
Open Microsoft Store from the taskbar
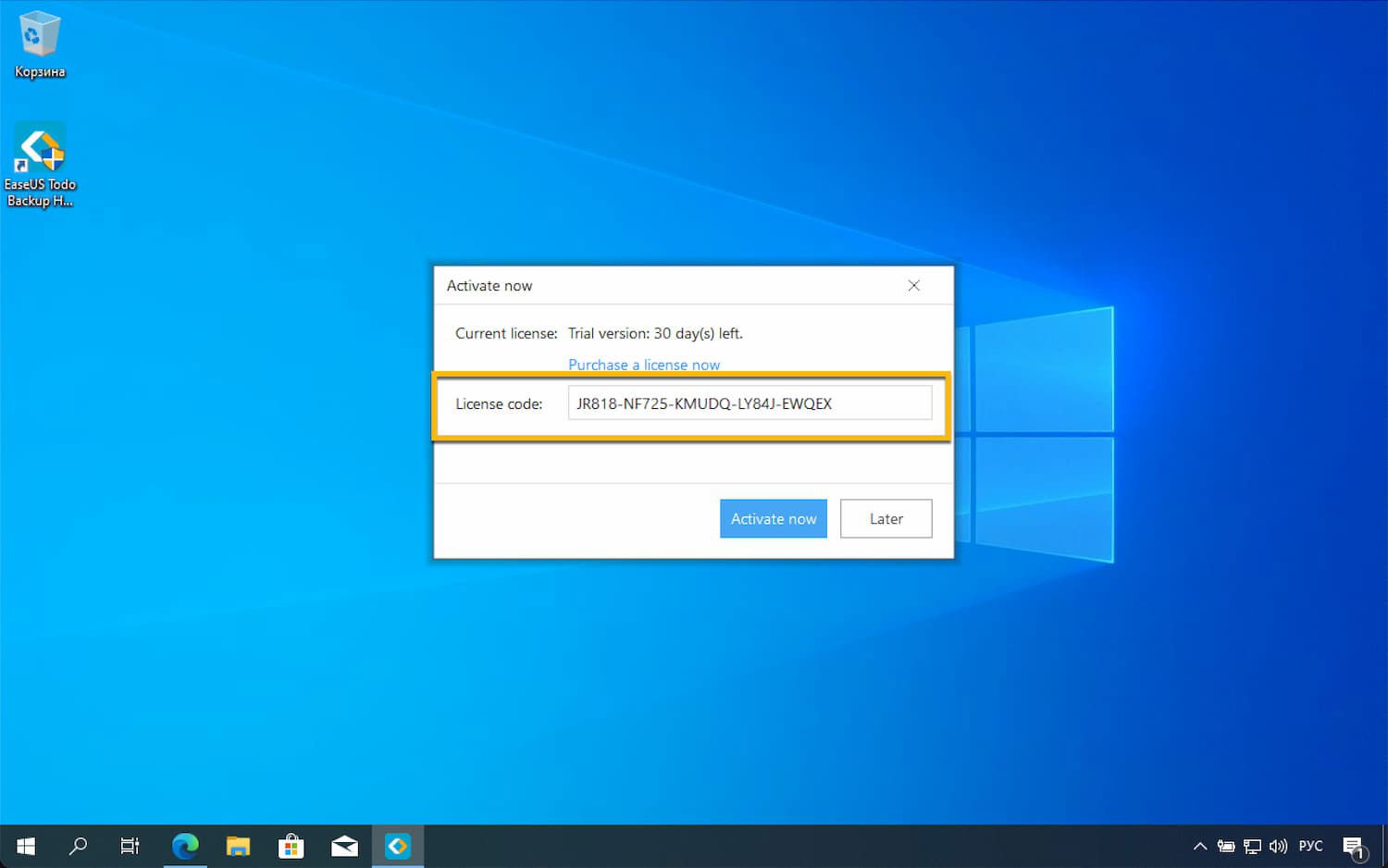coord(291,845)
